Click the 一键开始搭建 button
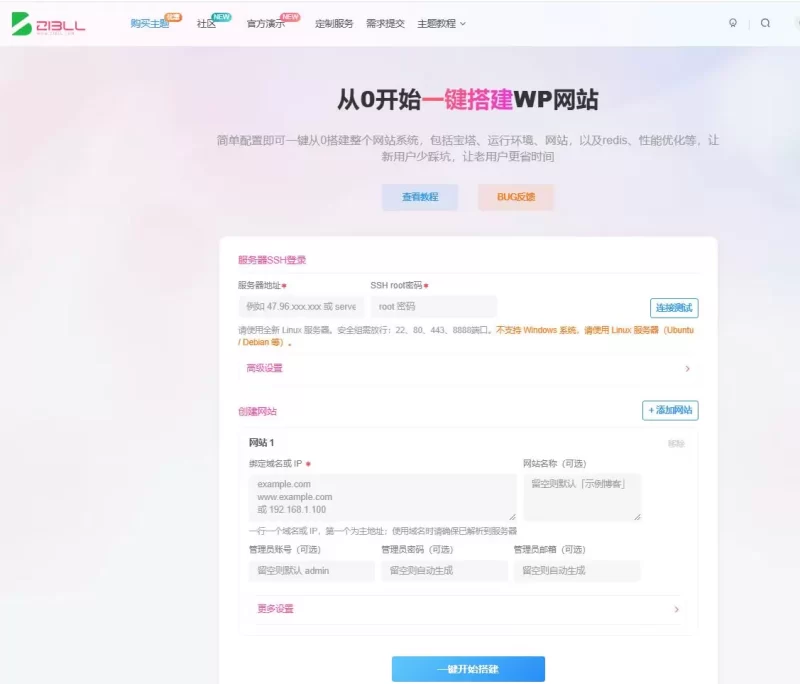The height and width of the screenshot is (684, 800). tap(468, 669)
